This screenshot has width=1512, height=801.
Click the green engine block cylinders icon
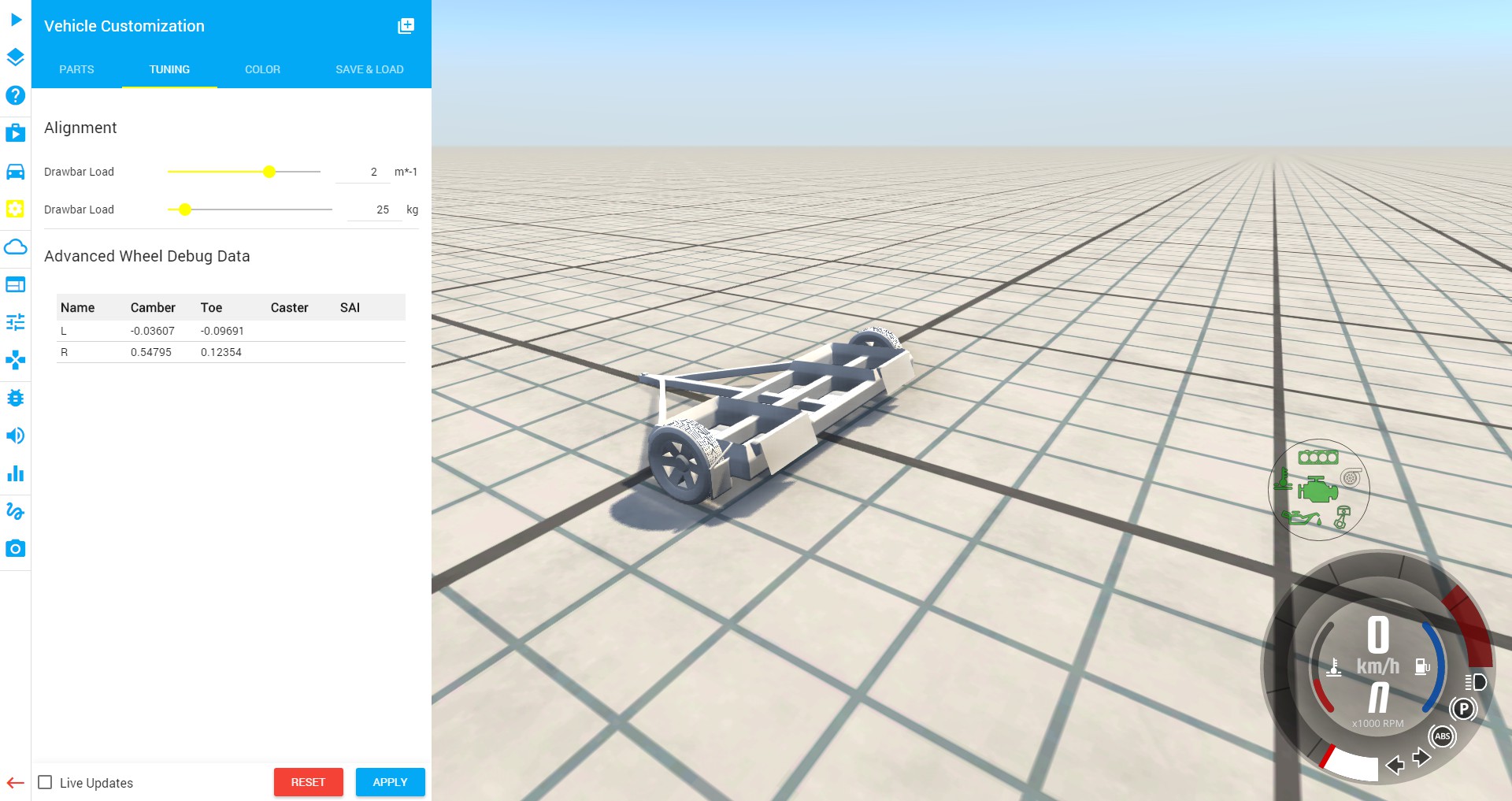[x=1318, y=457]
